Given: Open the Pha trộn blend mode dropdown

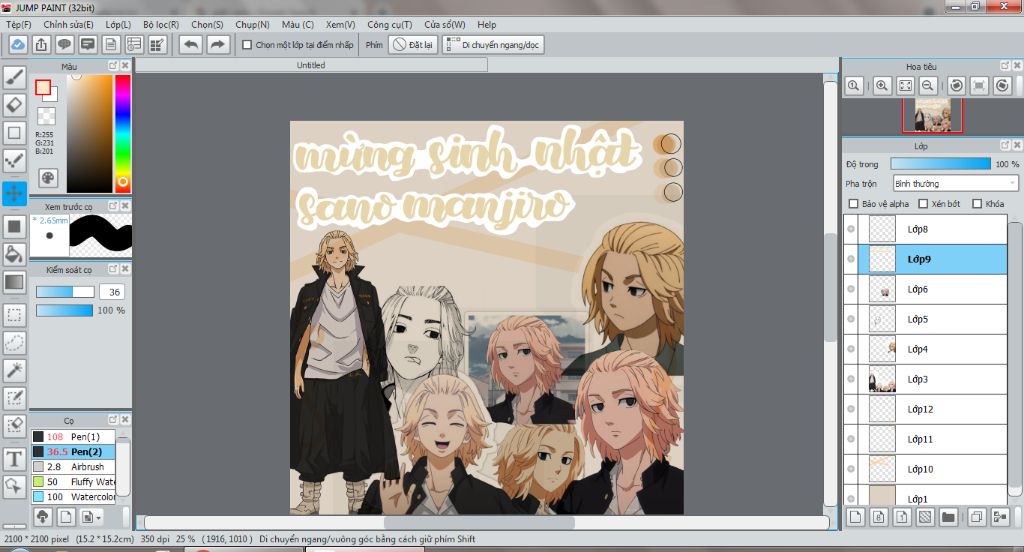Looking at the screenshot, I should point(955,184).
